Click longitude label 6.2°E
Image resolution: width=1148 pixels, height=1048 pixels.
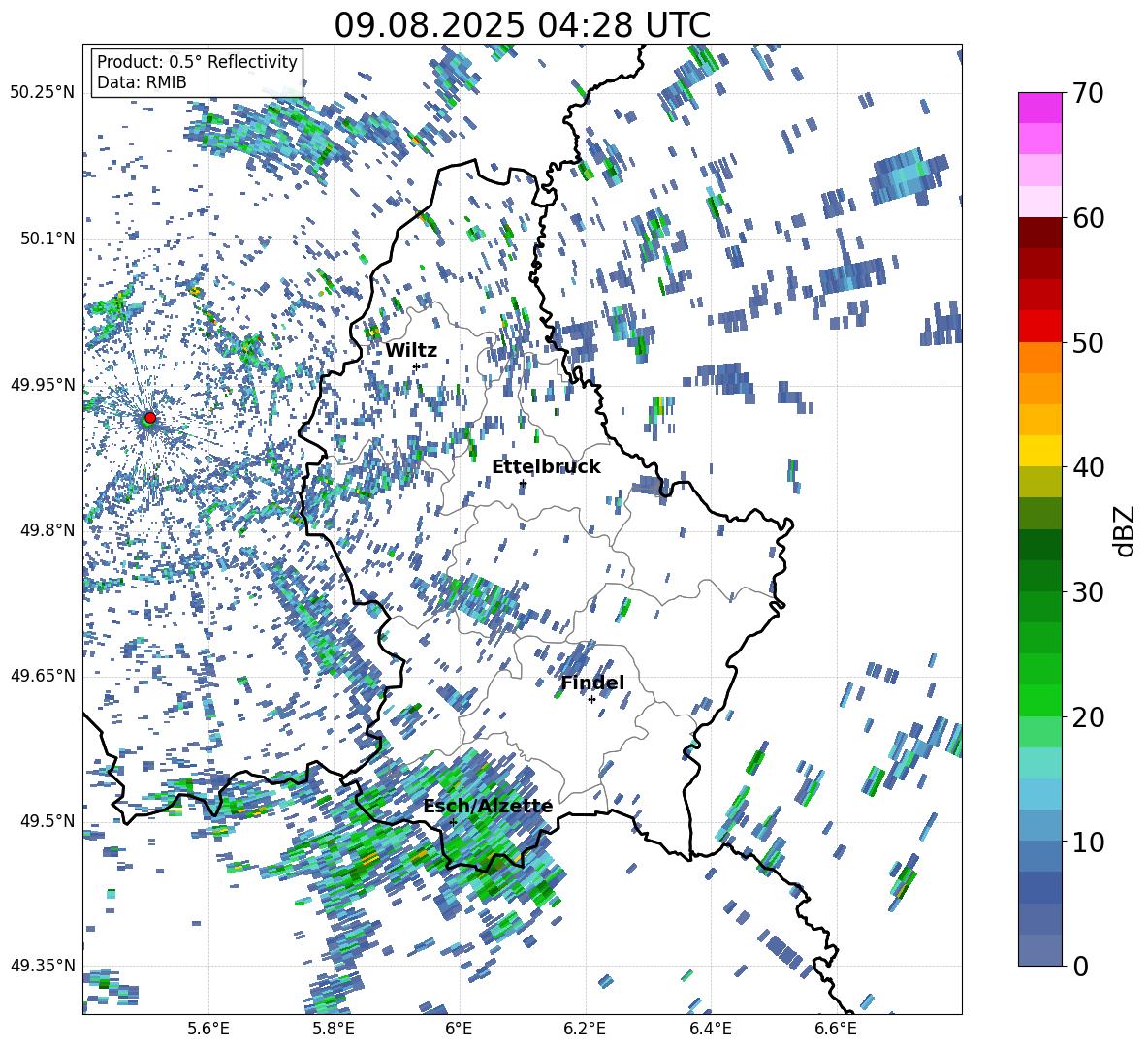coord(585,1029)
